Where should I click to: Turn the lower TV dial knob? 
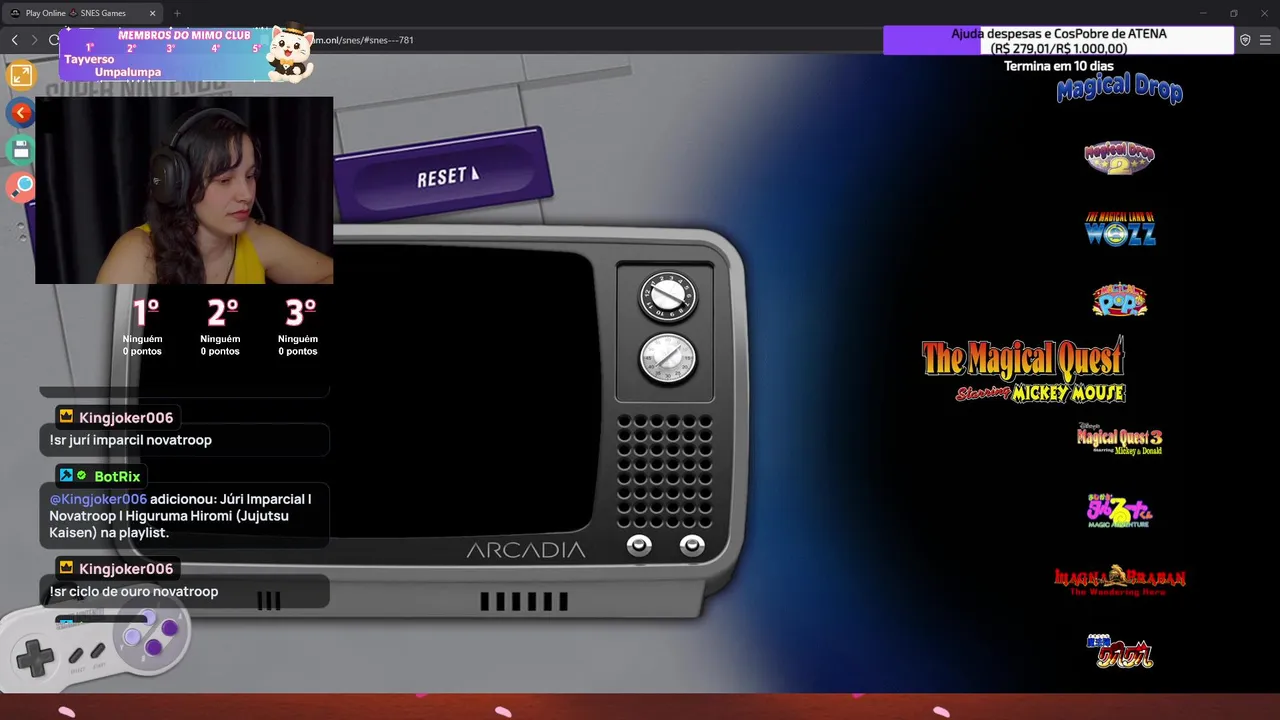[667, 358]
